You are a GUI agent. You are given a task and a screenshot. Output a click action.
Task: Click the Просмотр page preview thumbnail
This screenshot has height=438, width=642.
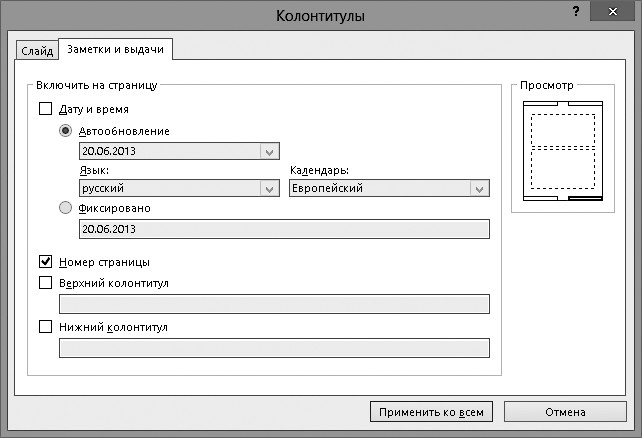click(x=562, y=150)
